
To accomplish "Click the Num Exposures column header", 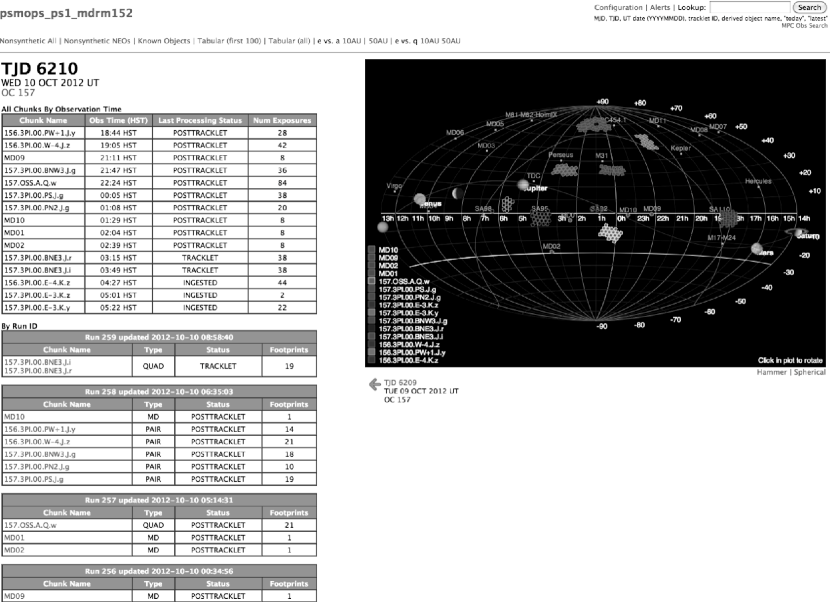I will pyautogui.click(x=282, y=120).
